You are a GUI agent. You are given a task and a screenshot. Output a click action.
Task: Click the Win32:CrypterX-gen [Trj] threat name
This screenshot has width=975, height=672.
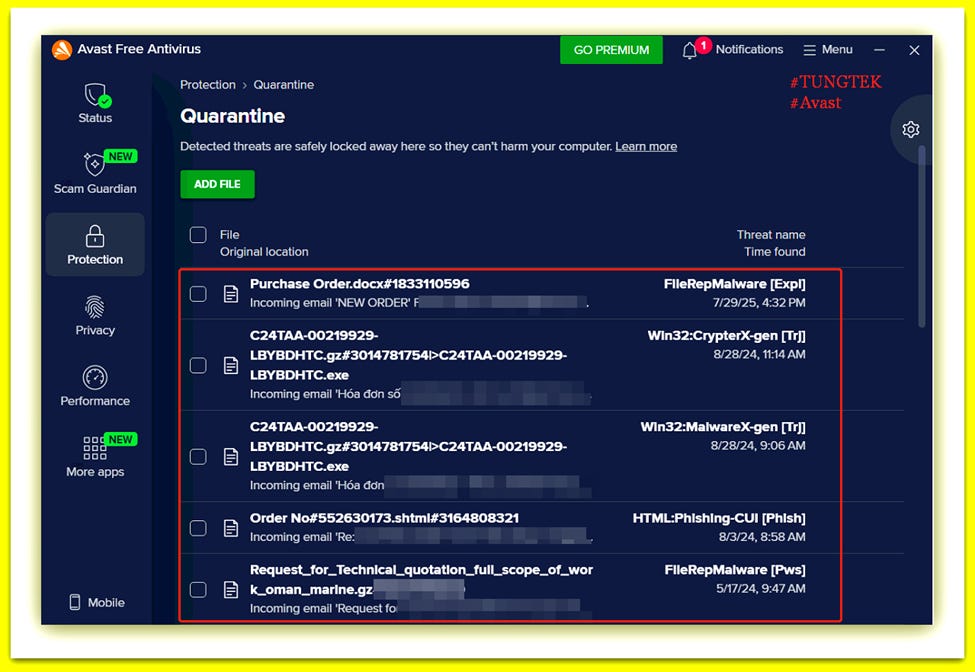point(726,336)
